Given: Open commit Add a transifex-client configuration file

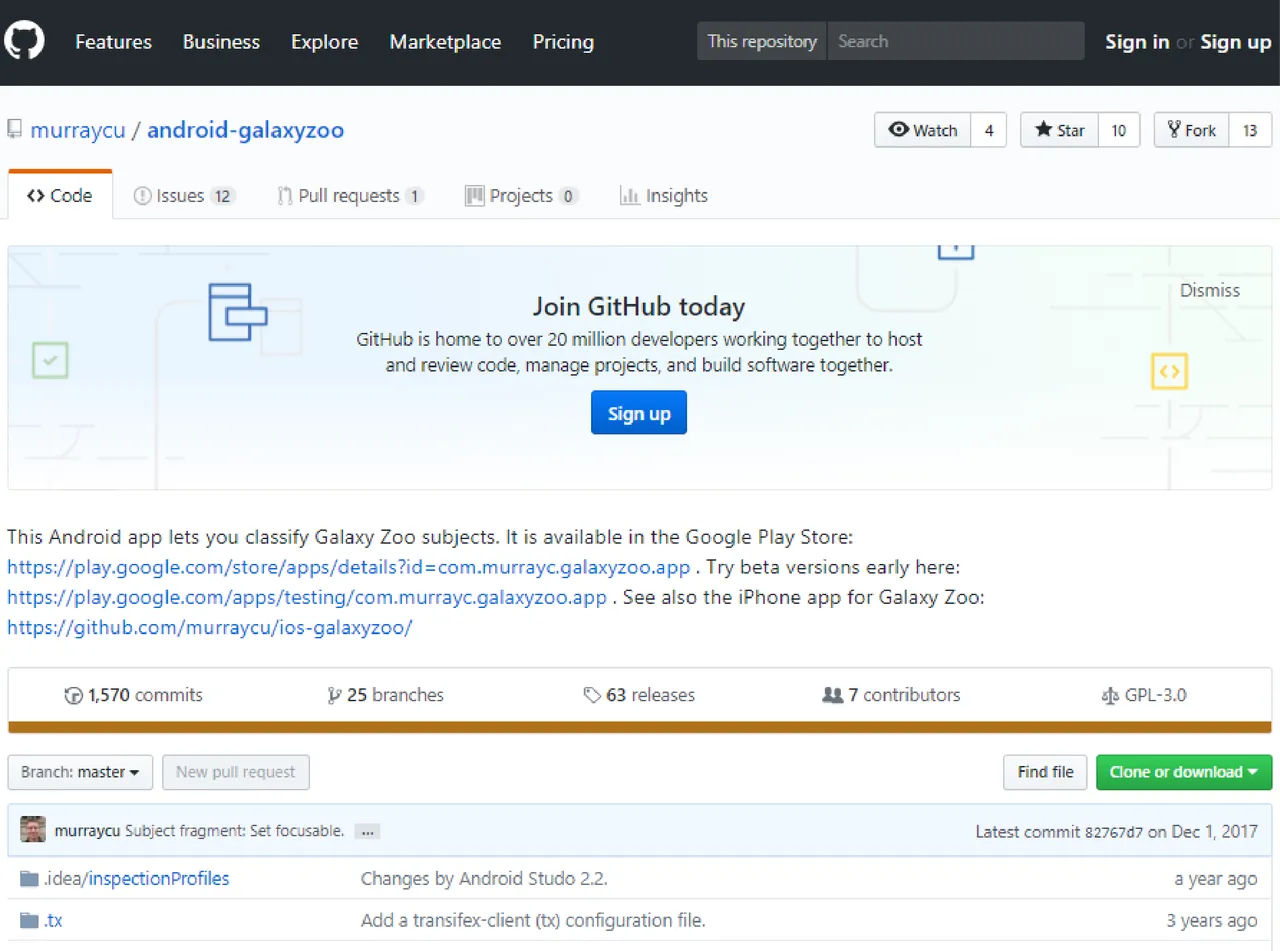Looking at the screenshot, I should pyautogui.click(x=533, y=920).
